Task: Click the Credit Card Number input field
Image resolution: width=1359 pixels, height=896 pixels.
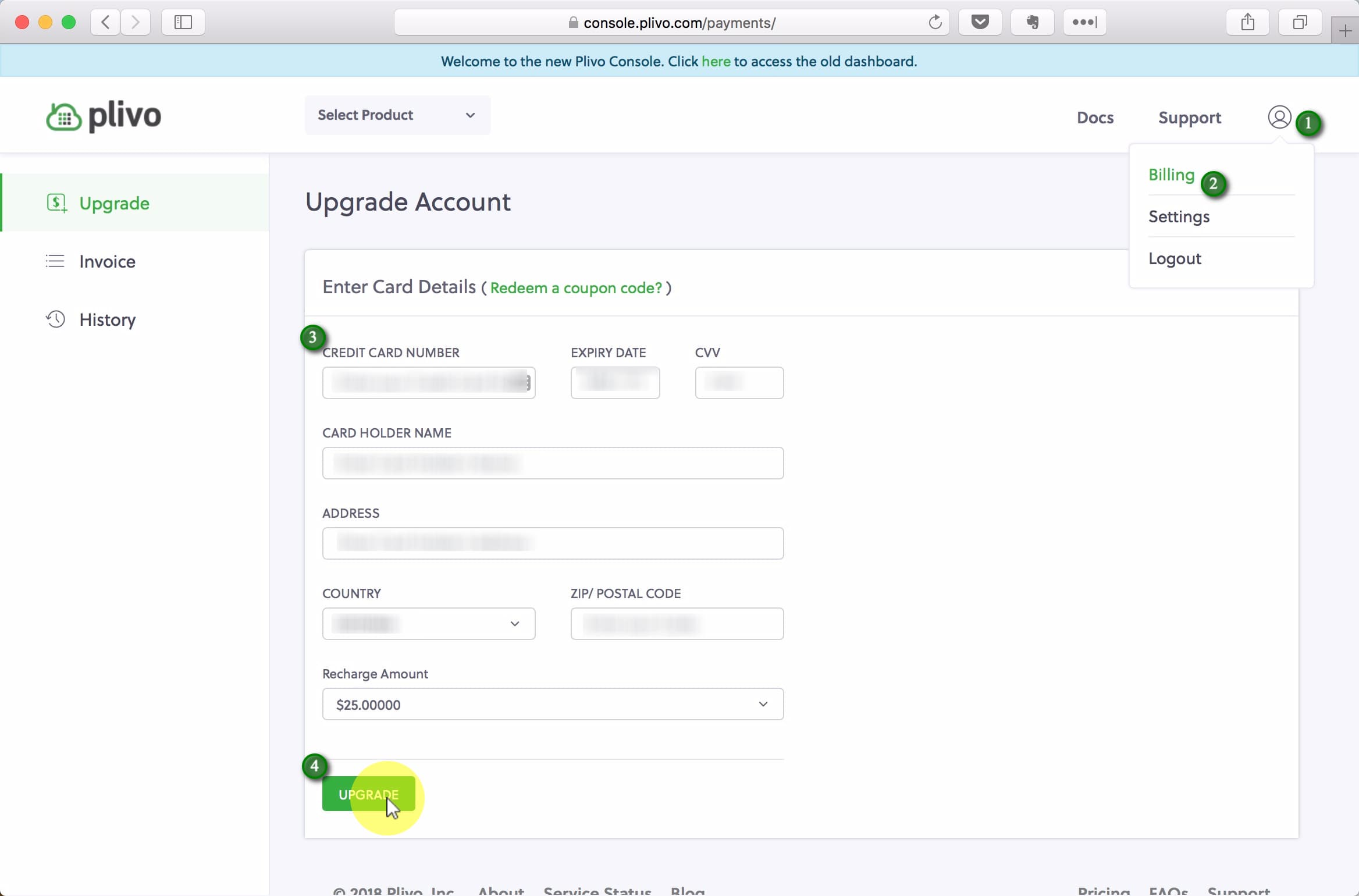Action: (x=429, y=382)
